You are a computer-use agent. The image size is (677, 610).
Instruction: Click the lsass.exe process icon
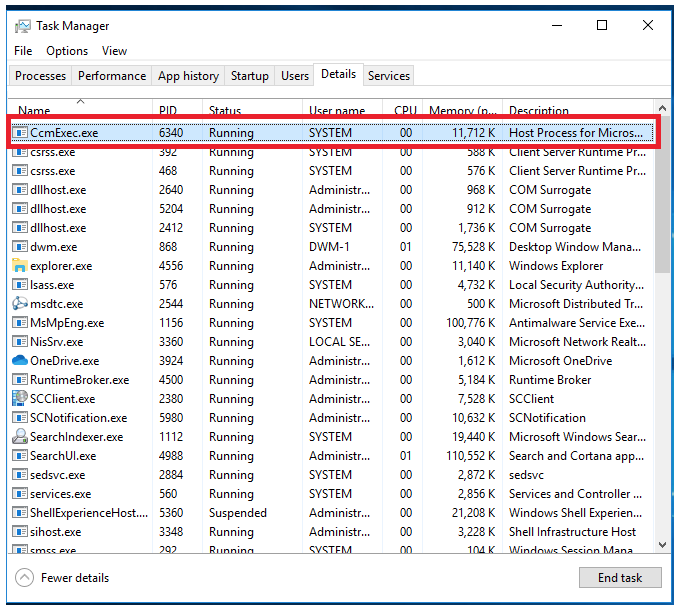(19, 284)
